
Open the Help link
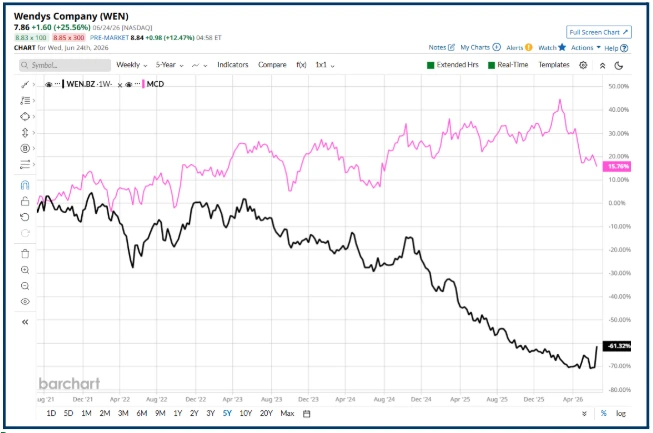pyautogui.click(x=616, y=48)
